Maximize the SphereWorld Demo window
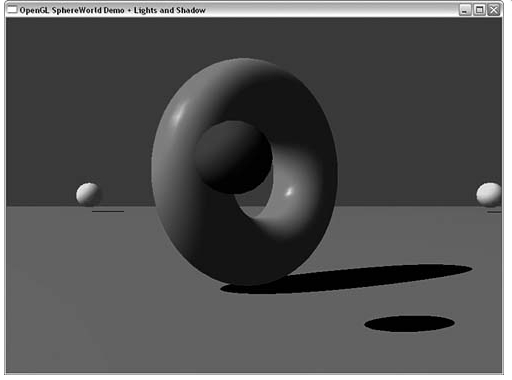 pos(479,10)
